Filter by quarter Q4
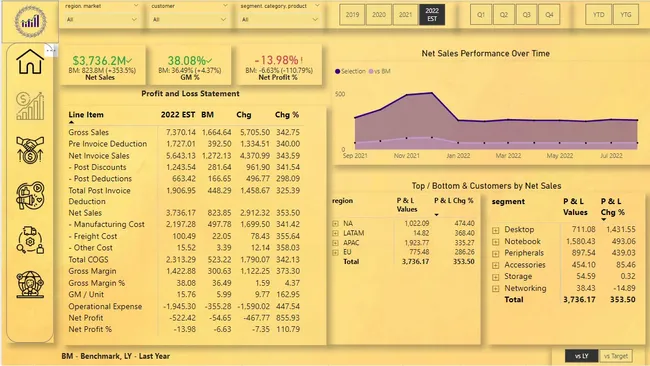650x366 pixels. tap(549, 15)
